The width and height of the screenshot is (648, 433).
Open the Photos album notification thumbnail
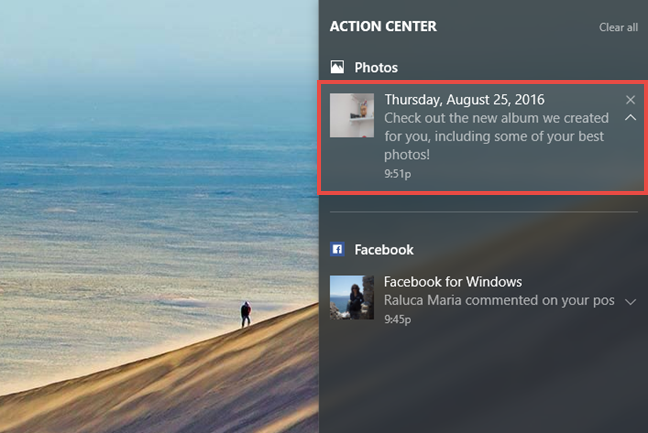pos(352,115)
